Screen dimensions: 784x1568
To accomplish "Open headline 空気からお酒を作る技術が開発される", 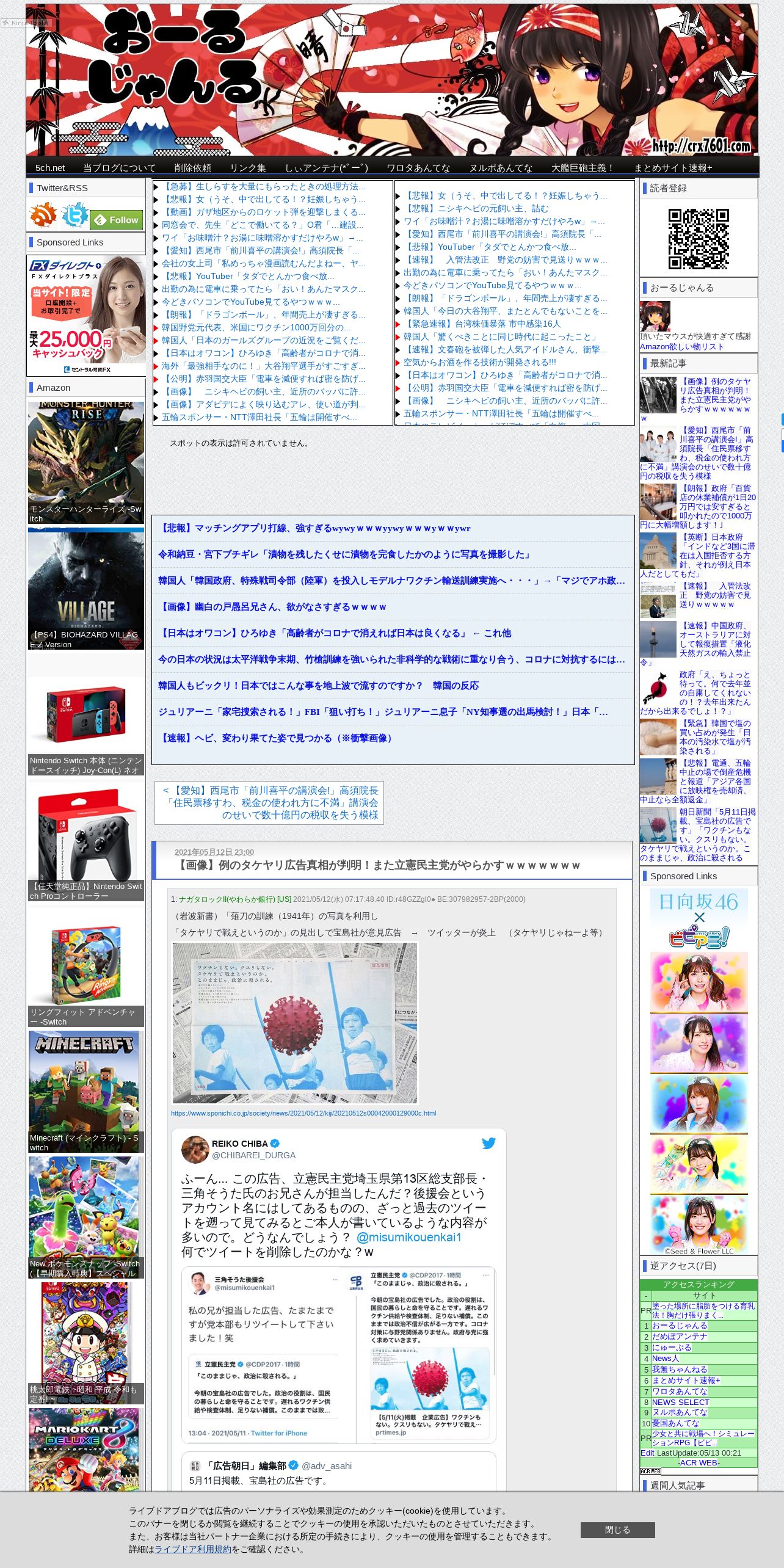I will (480, 362).
